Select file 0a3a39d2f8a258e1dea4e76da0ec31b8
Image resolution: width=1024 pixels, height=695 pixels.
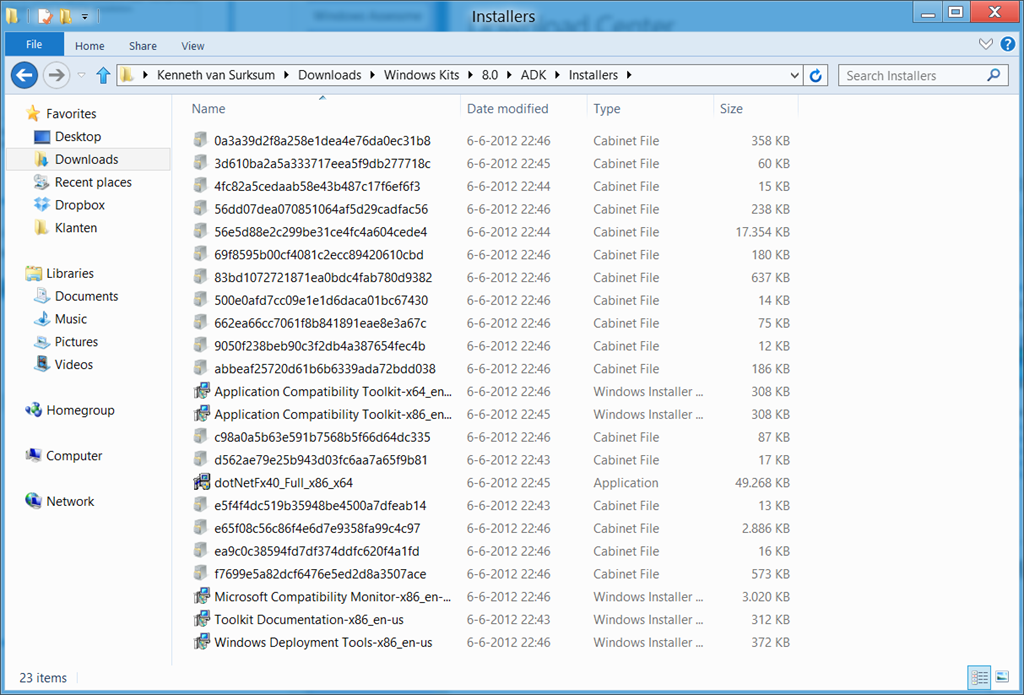(322, 140)
